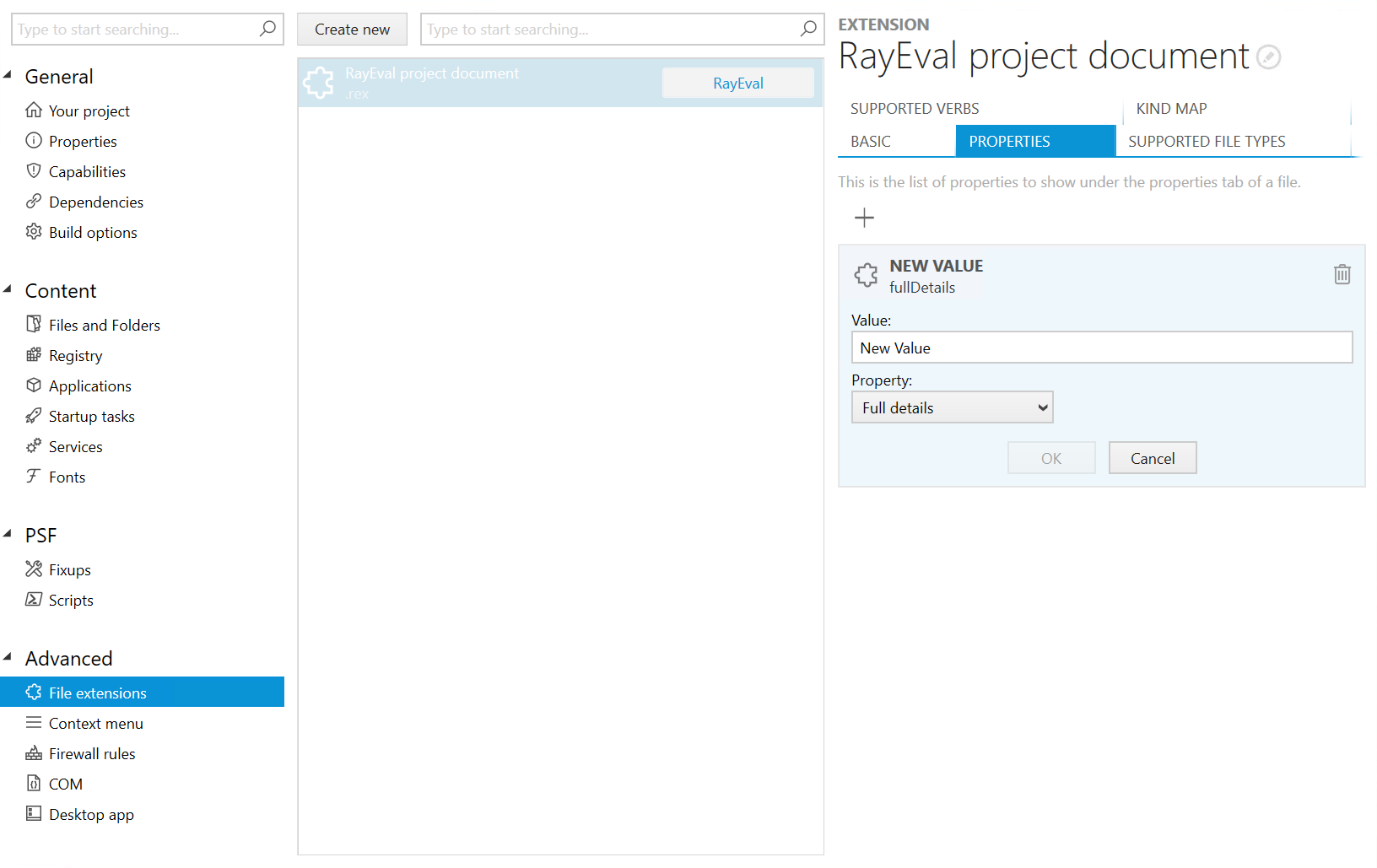Collapse the Advanced section
Screen dimensions: 1377x868
pos(8,658)
